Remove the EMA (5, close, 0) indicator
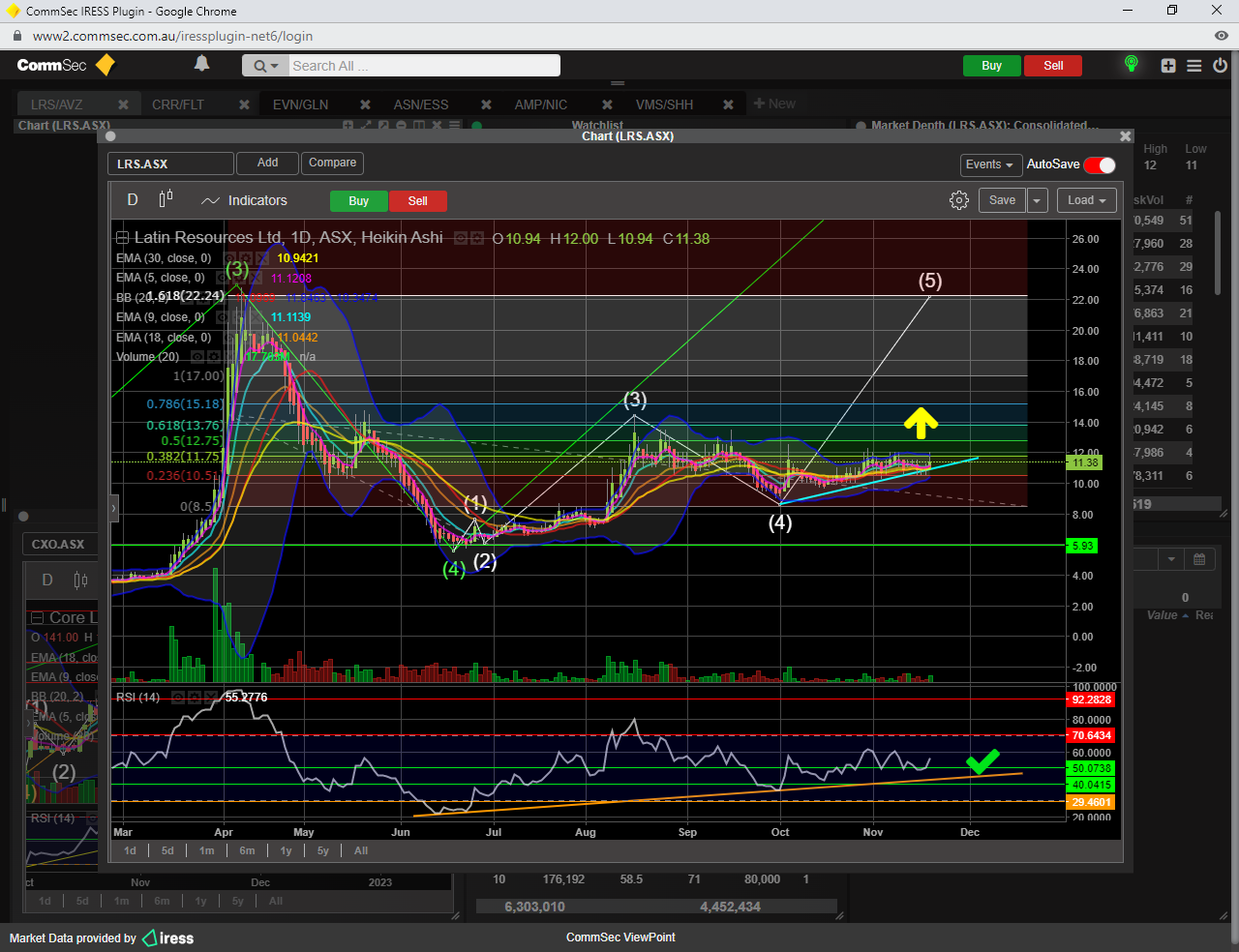 pos(256,278)
